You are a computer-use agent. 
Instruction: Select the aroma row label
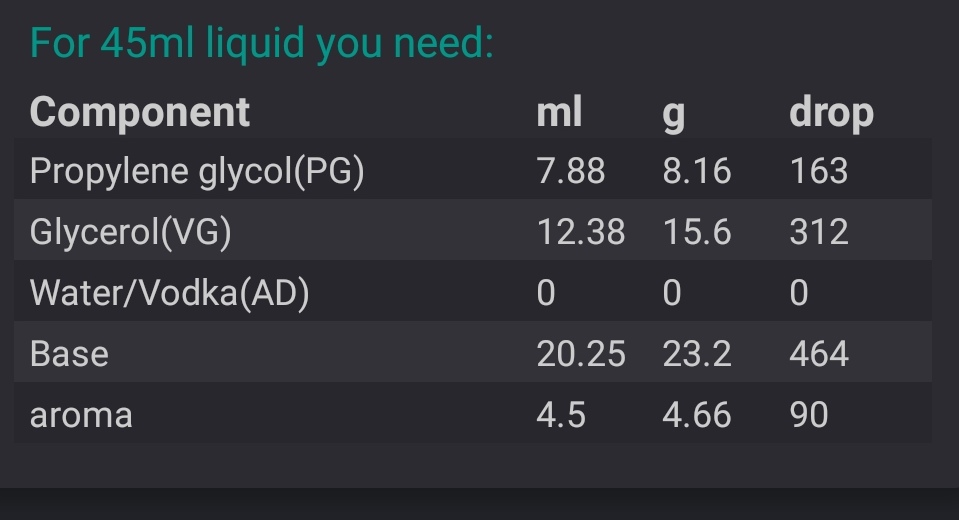pyautogui.click(x=81, y=417)
